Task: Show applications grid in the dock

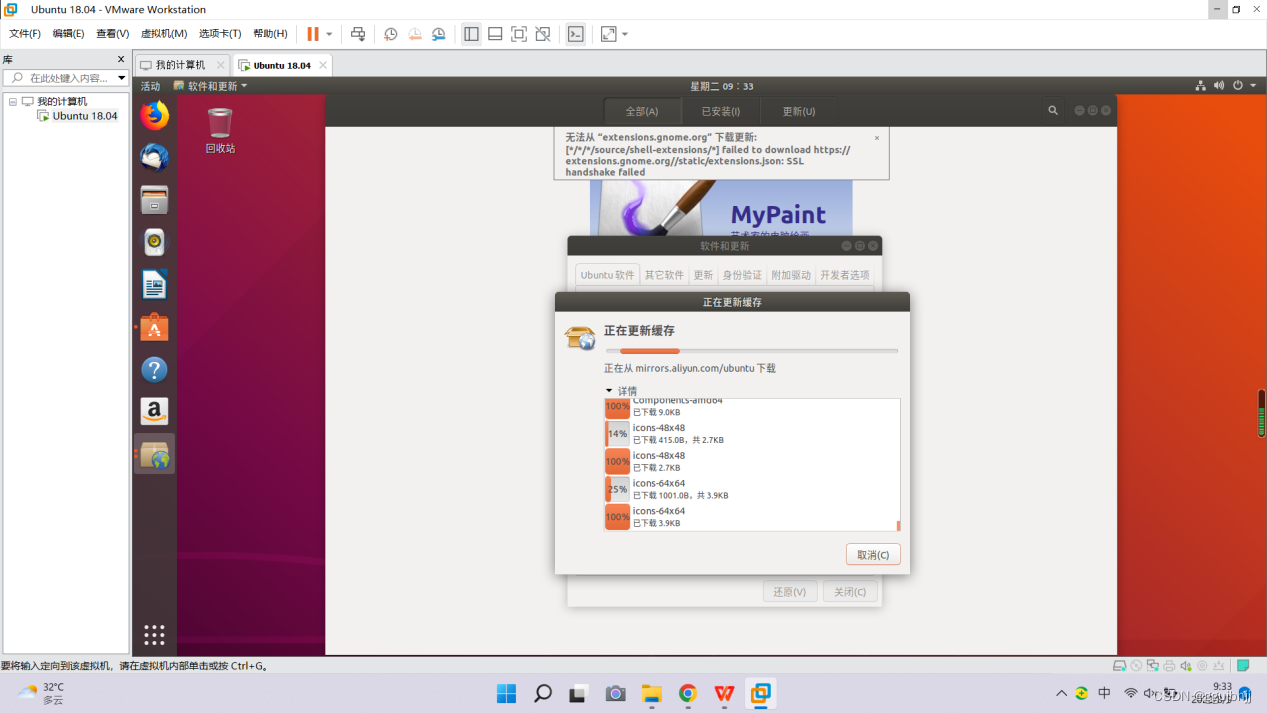Action: [x=154, y=634]
